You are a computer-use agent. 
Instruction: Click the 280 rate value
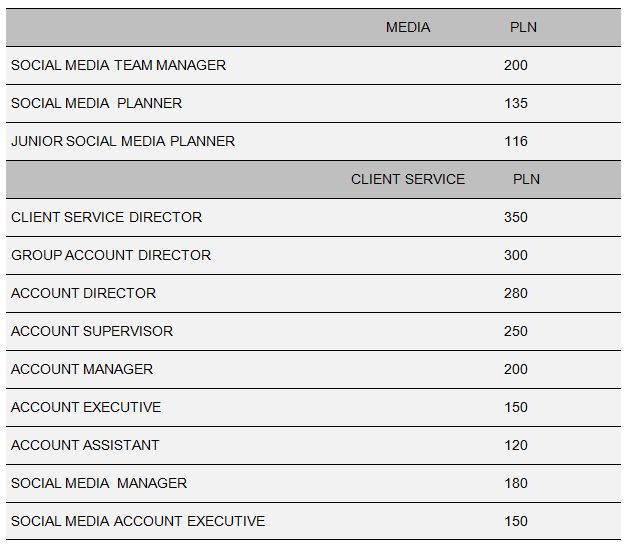[516, 293]
